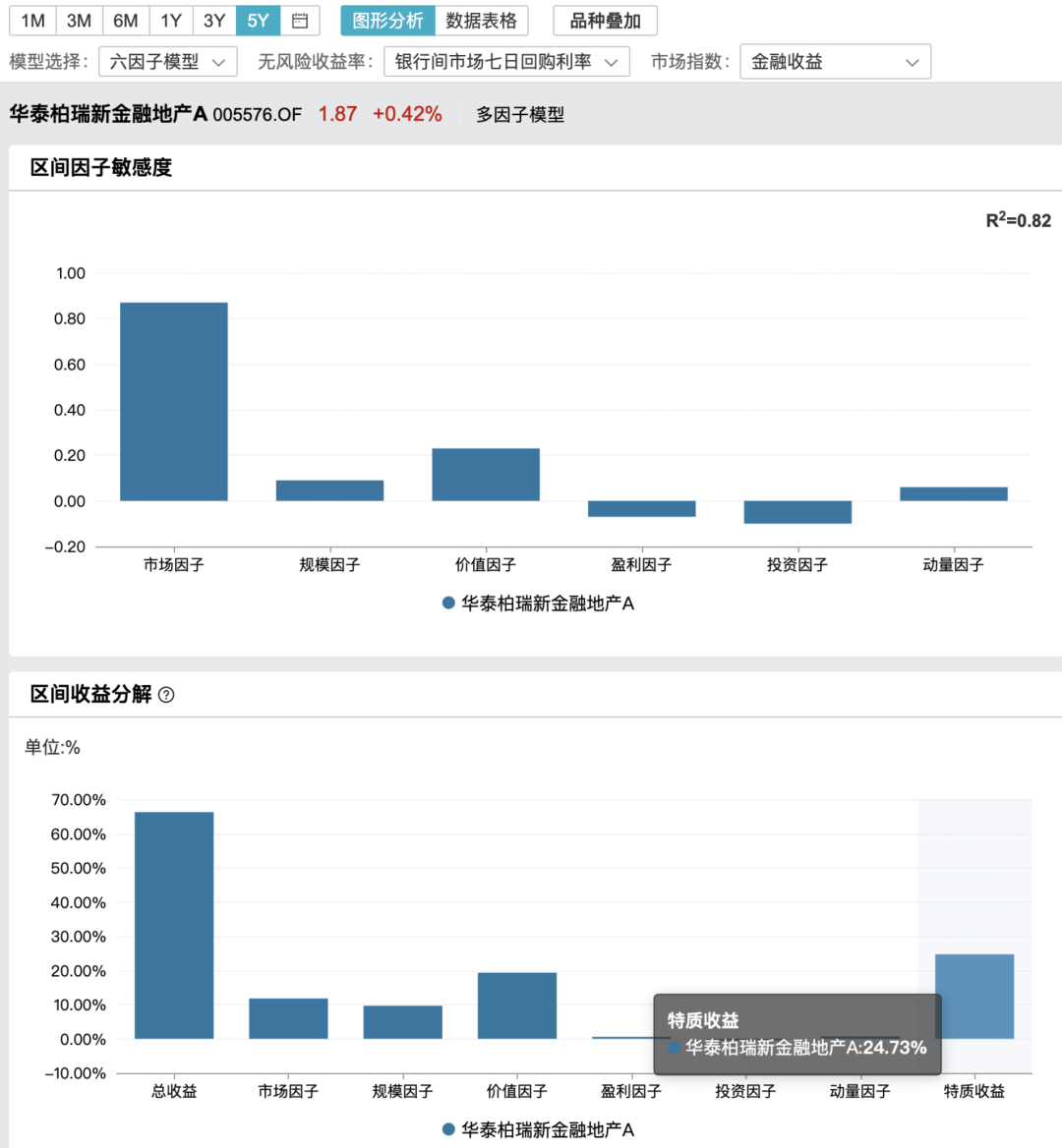The image size is (1062, 1148).
Task: Click the 市场因子 bar in sensitivity chart
Action: tap(174, 401)
